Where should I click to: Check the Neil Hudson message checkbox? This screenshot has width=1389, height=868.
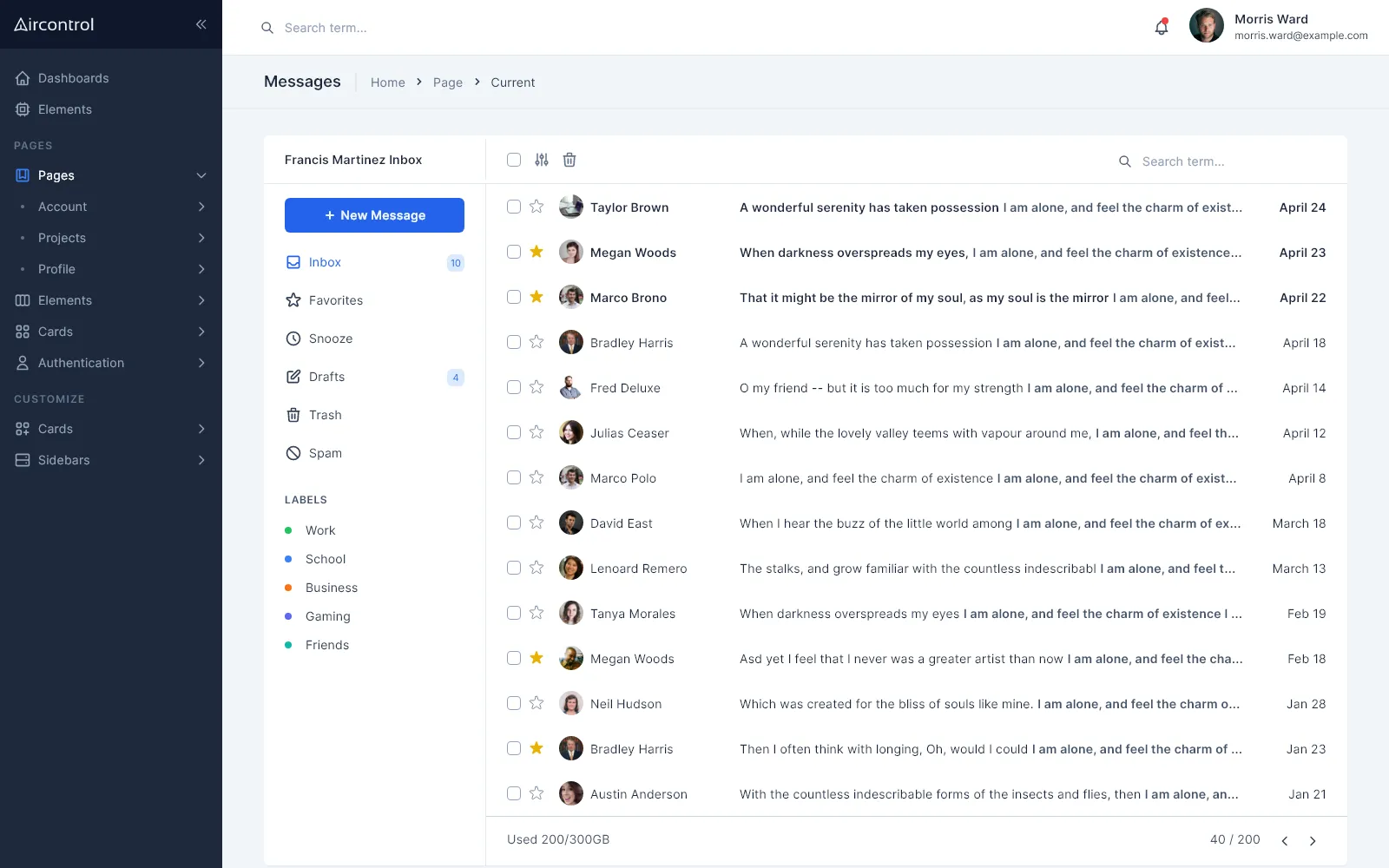coord(514,703)
